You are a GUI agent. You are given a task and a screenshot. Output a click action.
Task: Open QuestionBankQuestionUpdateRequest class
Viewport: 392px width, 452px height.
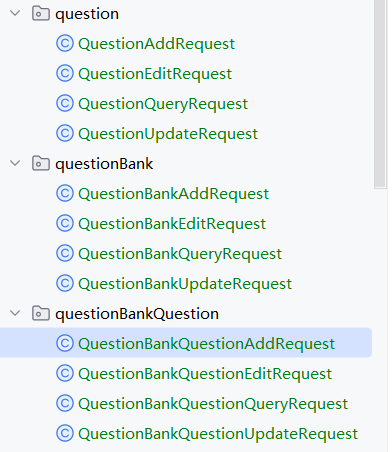[218, 434]
